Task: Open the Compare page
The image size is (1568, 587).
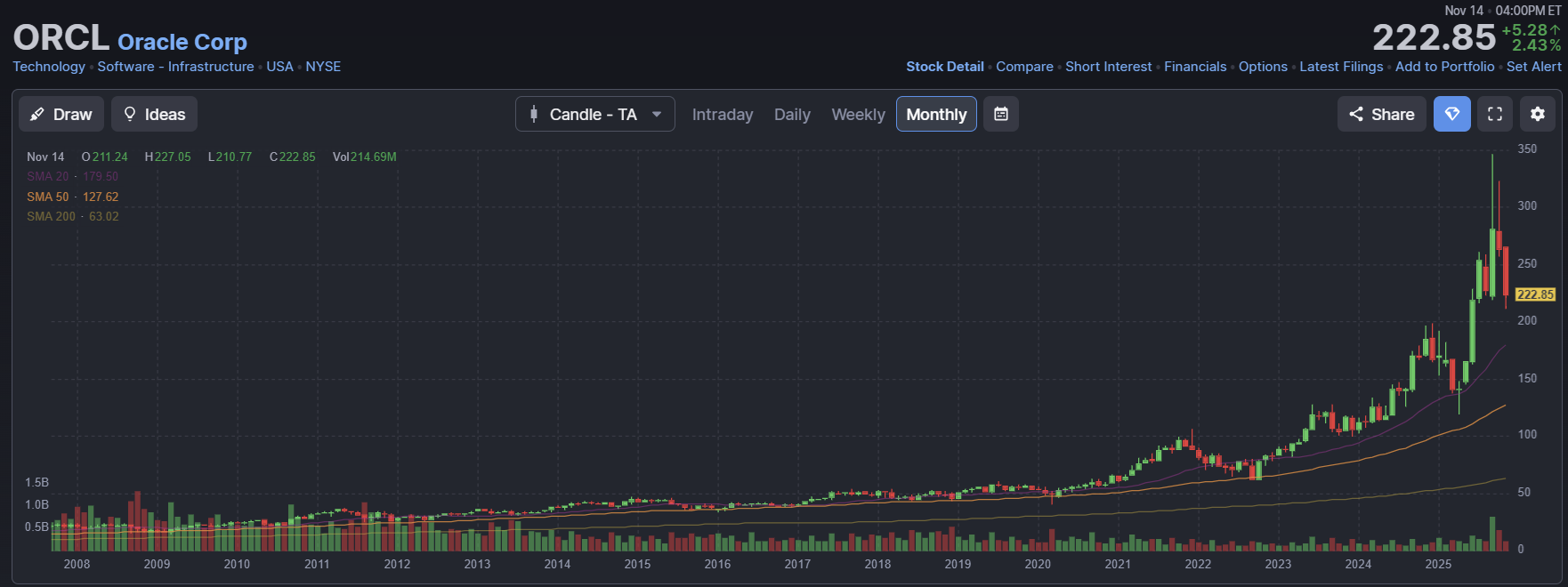Action: click(1024, 67)
